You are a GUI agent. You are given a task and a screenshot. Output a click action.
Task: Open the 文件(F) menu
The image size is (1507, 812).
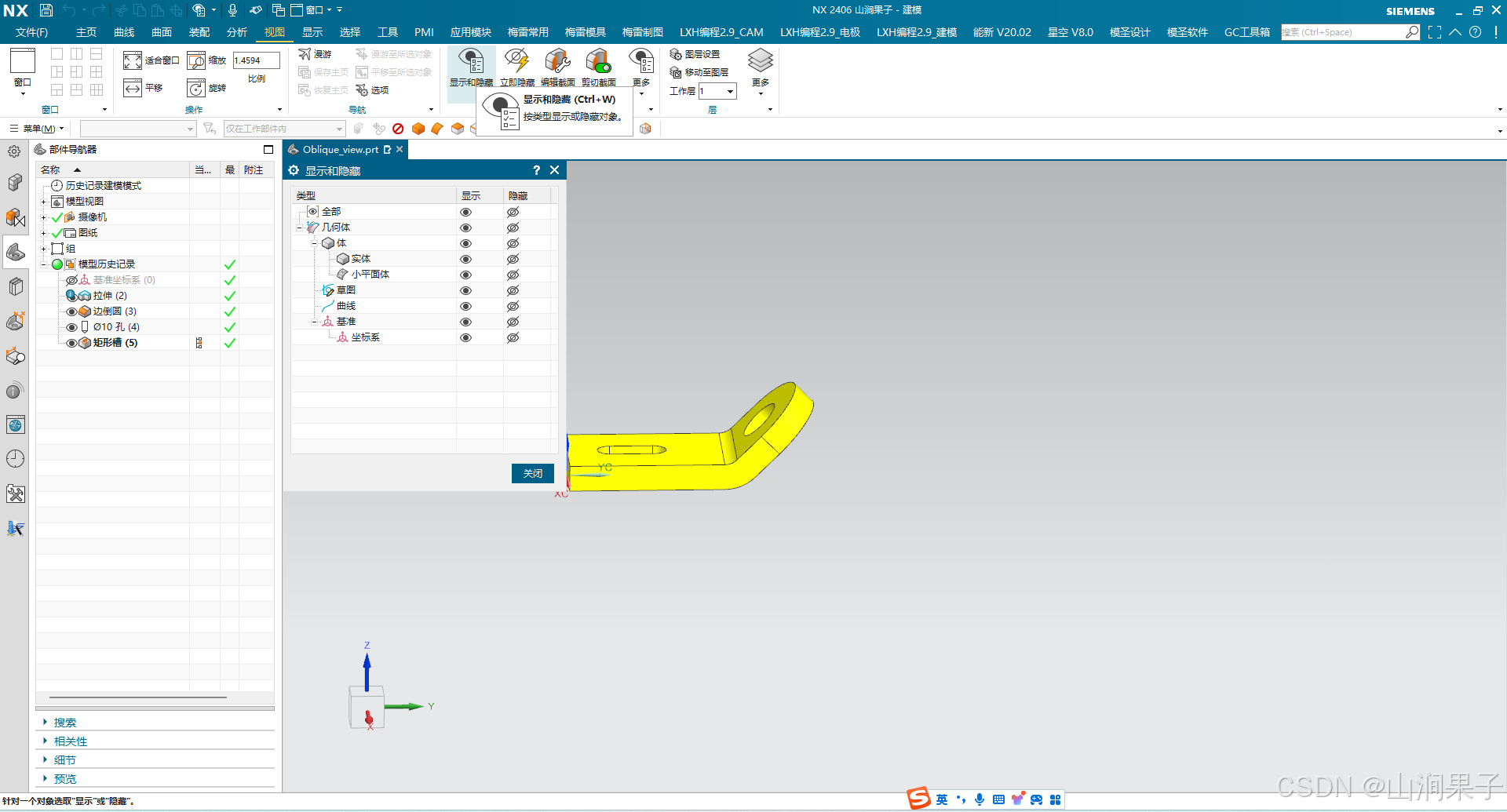click(31, 32)
